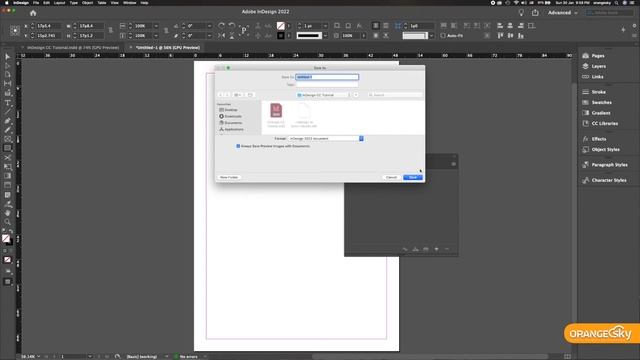Open the Object Styles panel

[605, 149]
